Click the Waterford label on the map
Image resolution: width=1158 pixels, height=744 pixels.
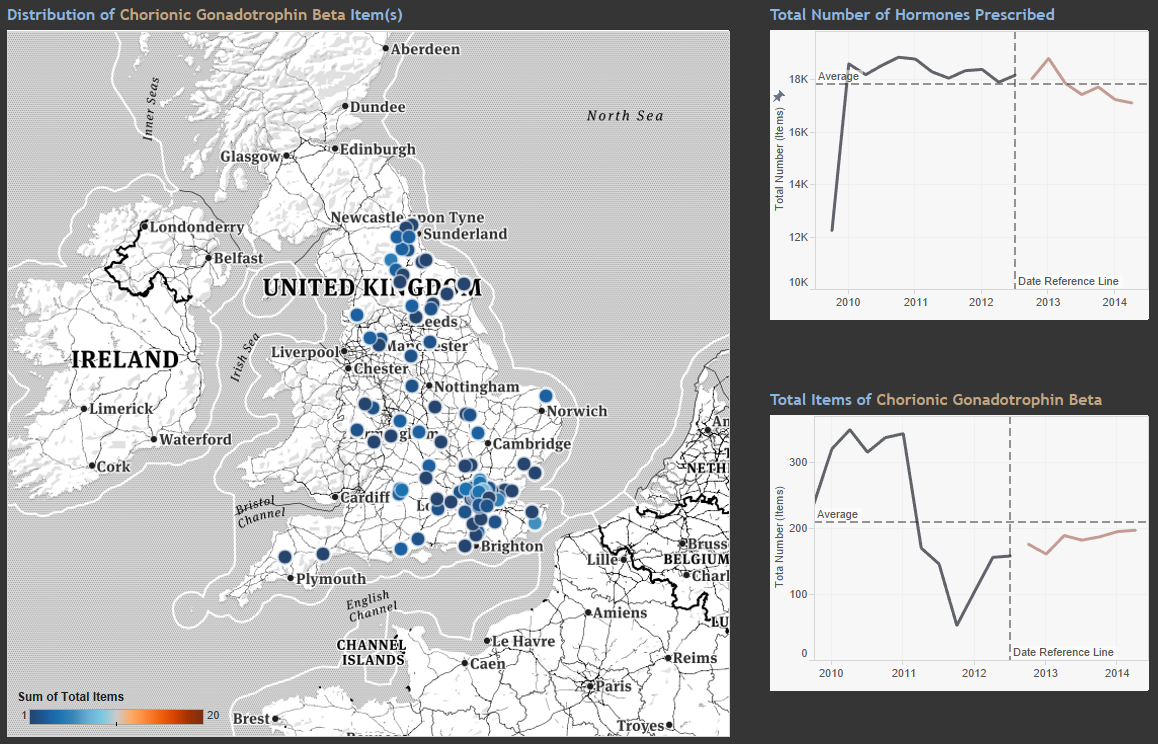(x=196, y=440)
